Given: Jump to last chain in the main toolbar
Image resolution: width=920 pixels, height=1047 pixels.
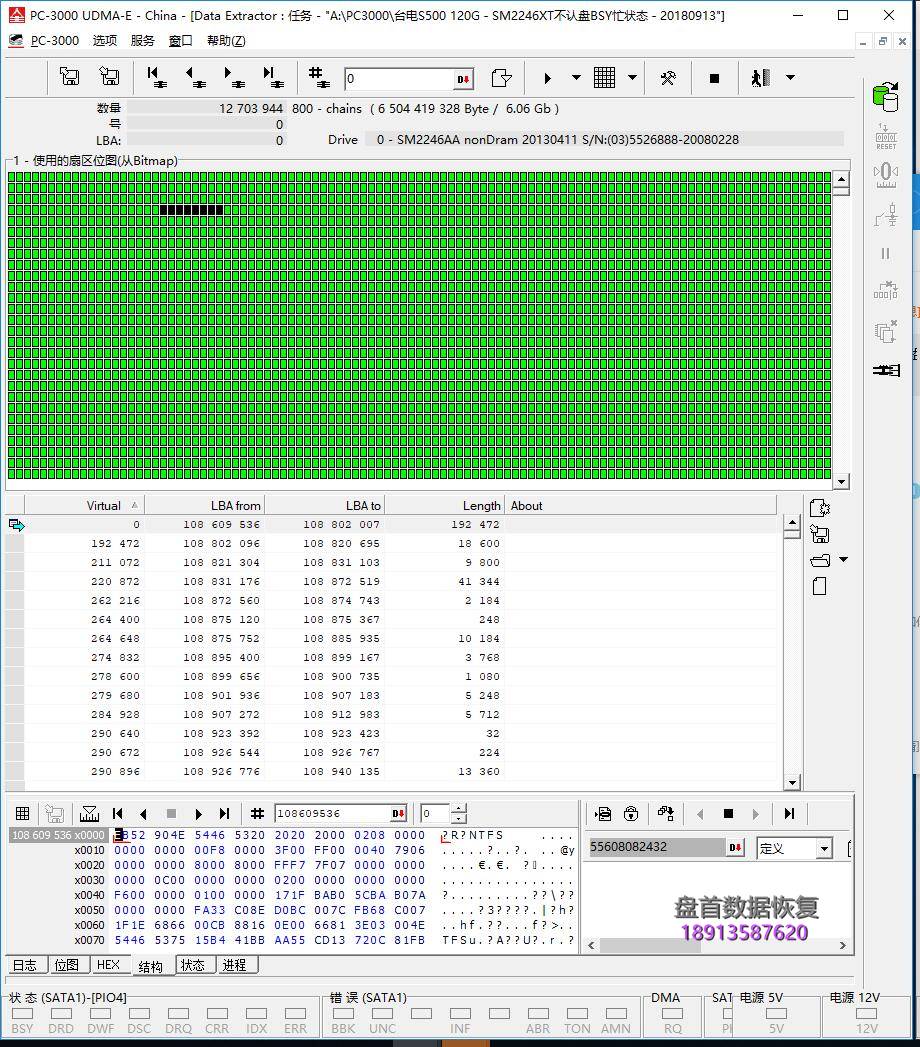Looking at the screenshot, I should pos(271,78).
